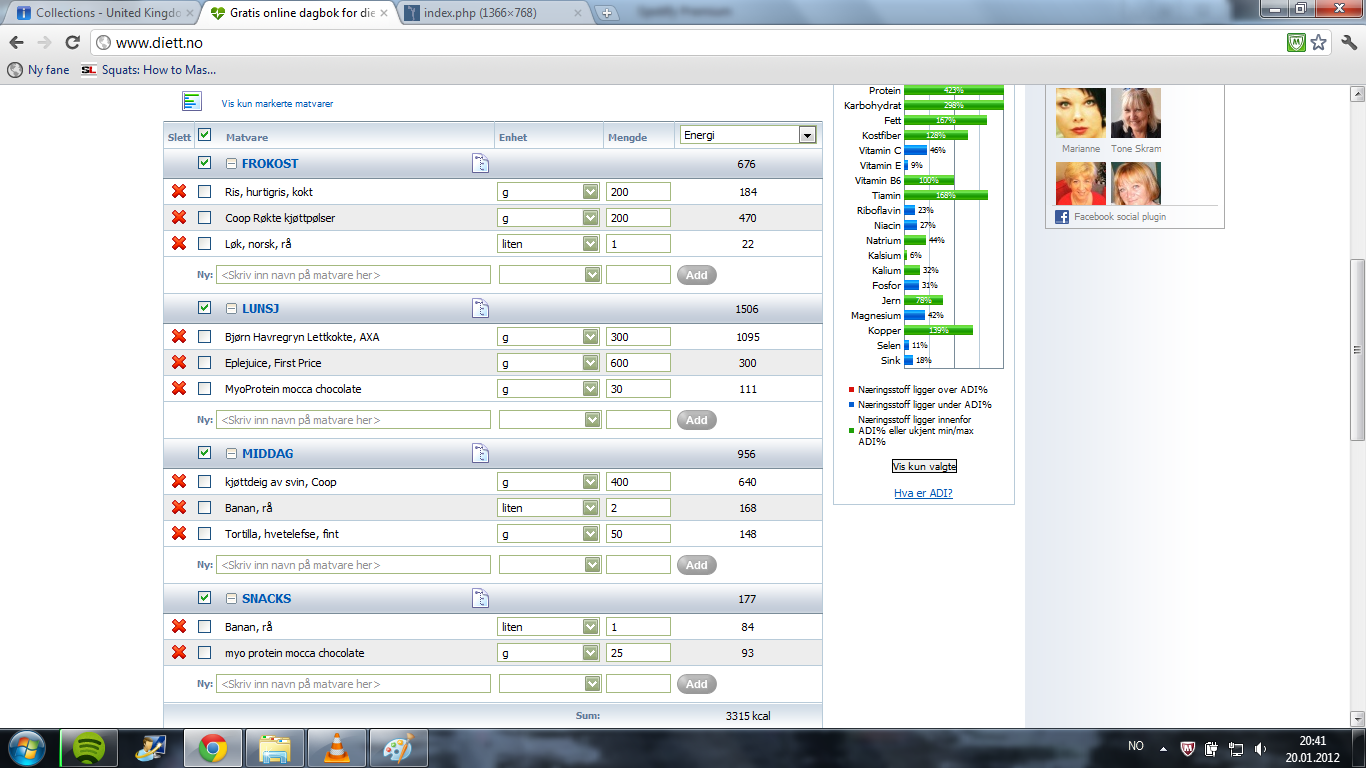The image size is (1366, 768).
Task: Click Add button in the FROKOST section
Action: (696, 275)
